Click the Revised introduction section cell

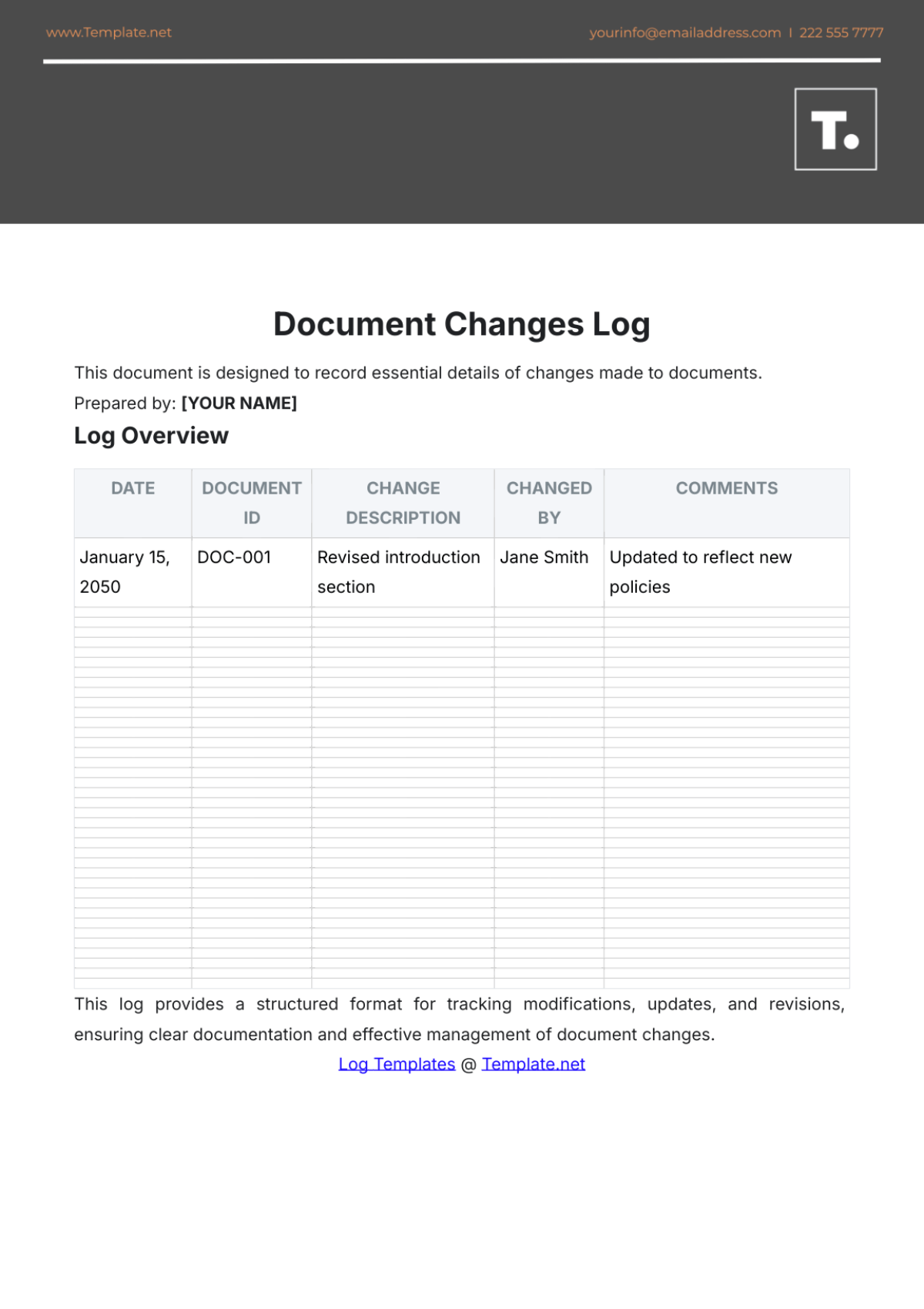(x=403, y=572)
